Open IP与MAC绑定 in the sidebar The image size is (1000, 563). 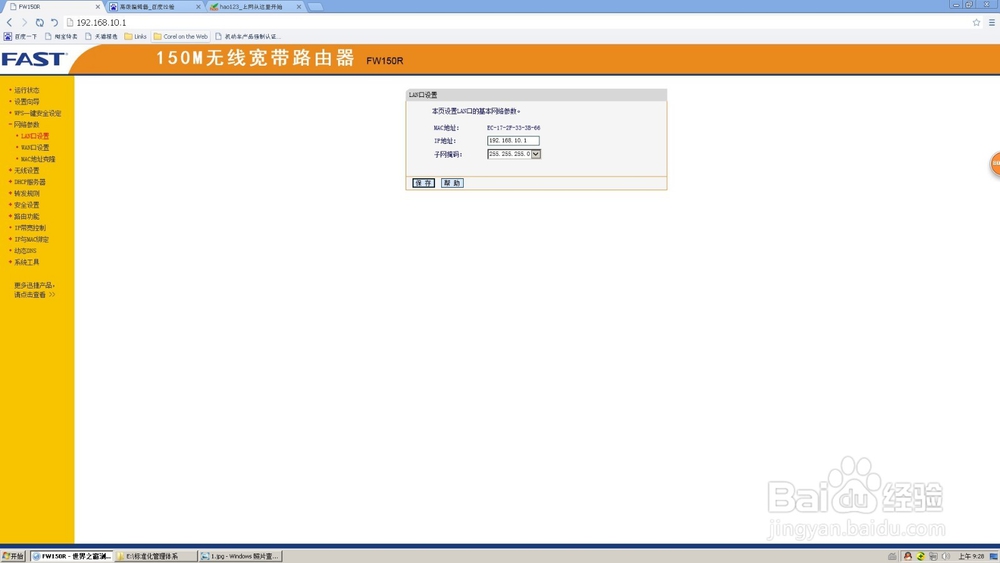coord(31,239)
